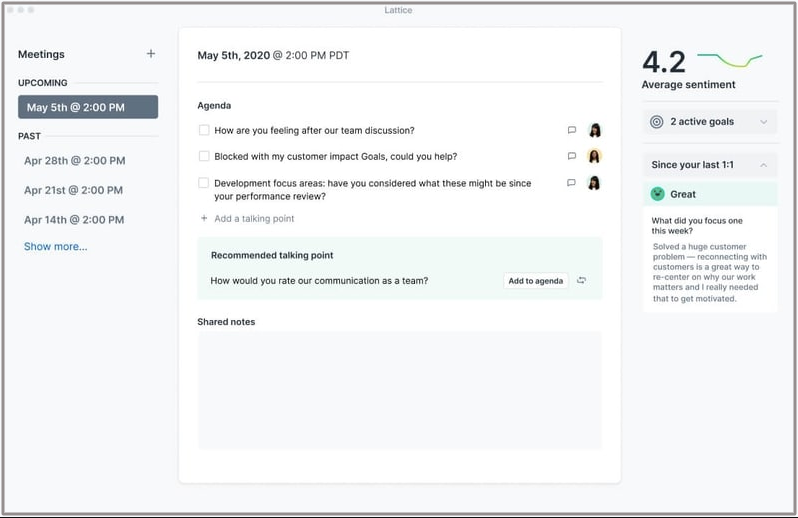This screenshot has width=798, height=518.
Task: Check 'How are you feeling' agenda item
Action: tap(204, 130)
